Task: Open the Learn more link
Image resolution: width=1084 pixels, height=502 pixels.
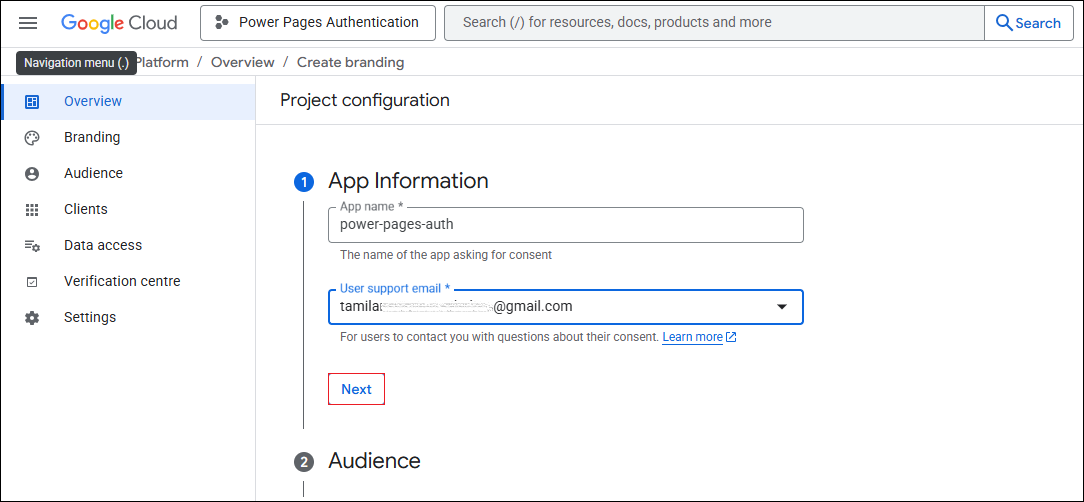Action: click(x=693, y=337)
